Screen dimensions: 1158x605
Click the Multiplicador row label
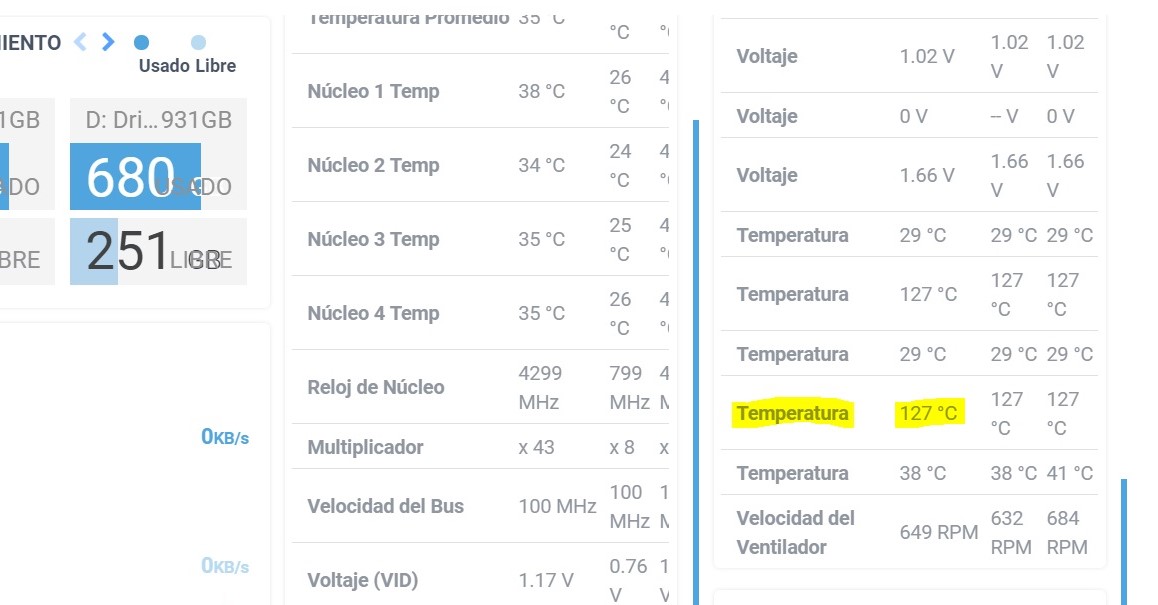(365, 447)
